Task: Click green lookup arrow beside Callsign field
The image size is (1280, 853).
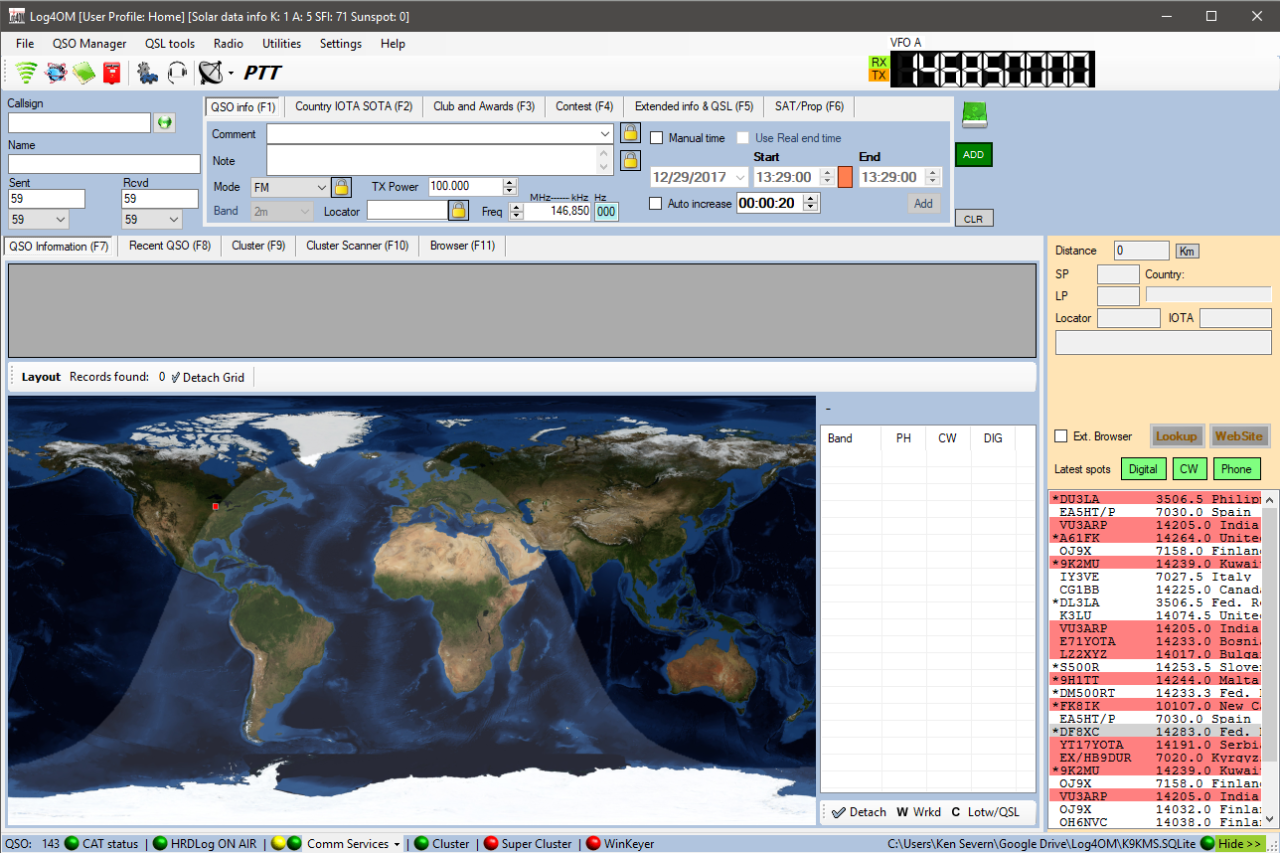Action: click(x=164, y=122)
